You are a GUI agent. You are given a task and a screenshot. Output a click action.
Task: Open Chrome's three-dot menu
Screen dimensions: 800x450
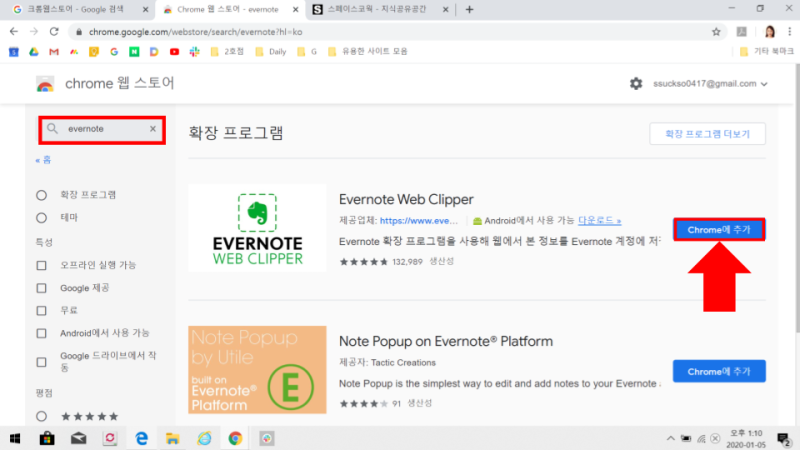pyautogui.click(x=789, y=32)
